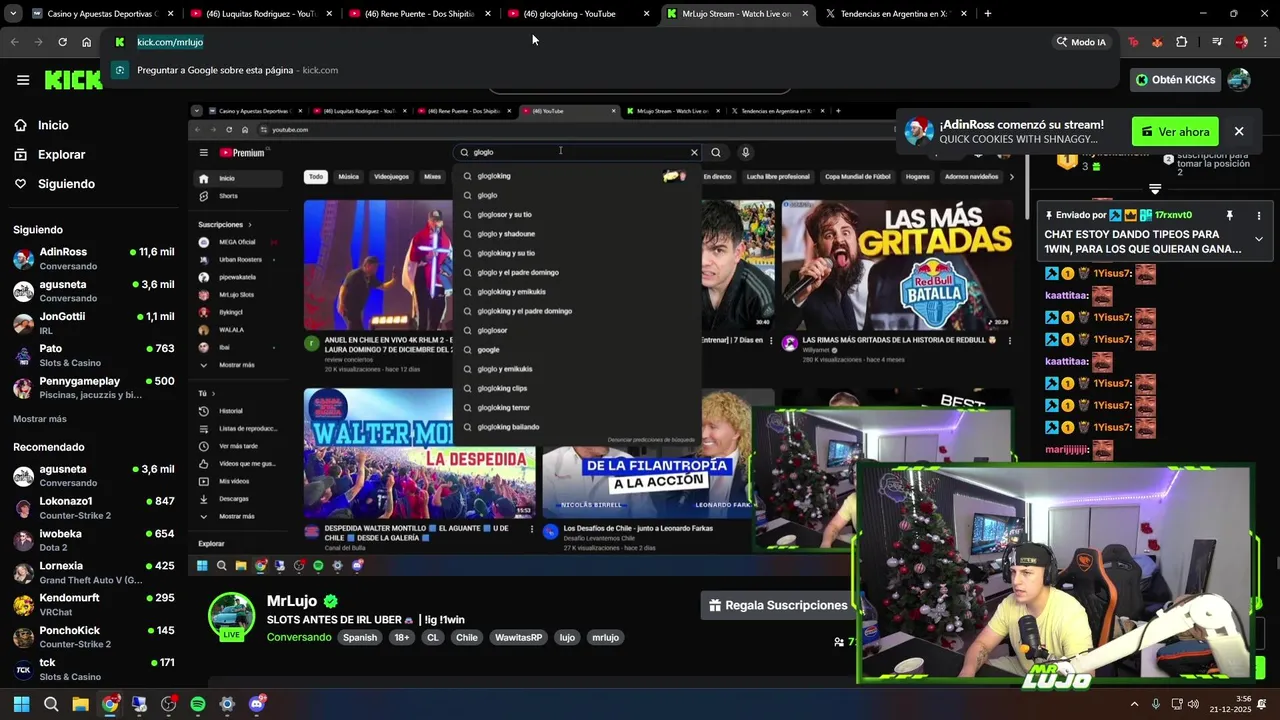Switch to Tendencias en Argentina X tab
The width and height of the screenshot is (1280, 720).
(x=896, y=14)
